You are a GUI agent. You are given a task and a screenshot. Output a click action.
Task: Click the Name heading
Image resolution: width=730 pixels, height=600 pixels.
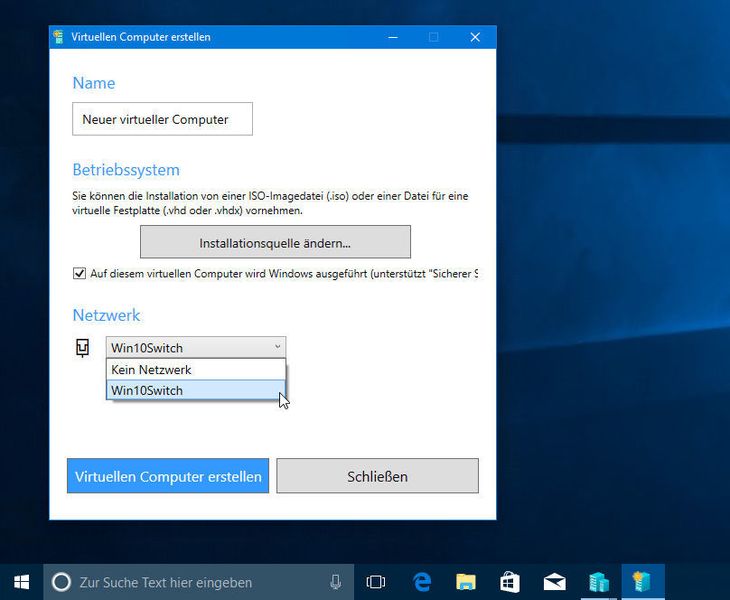94,83
